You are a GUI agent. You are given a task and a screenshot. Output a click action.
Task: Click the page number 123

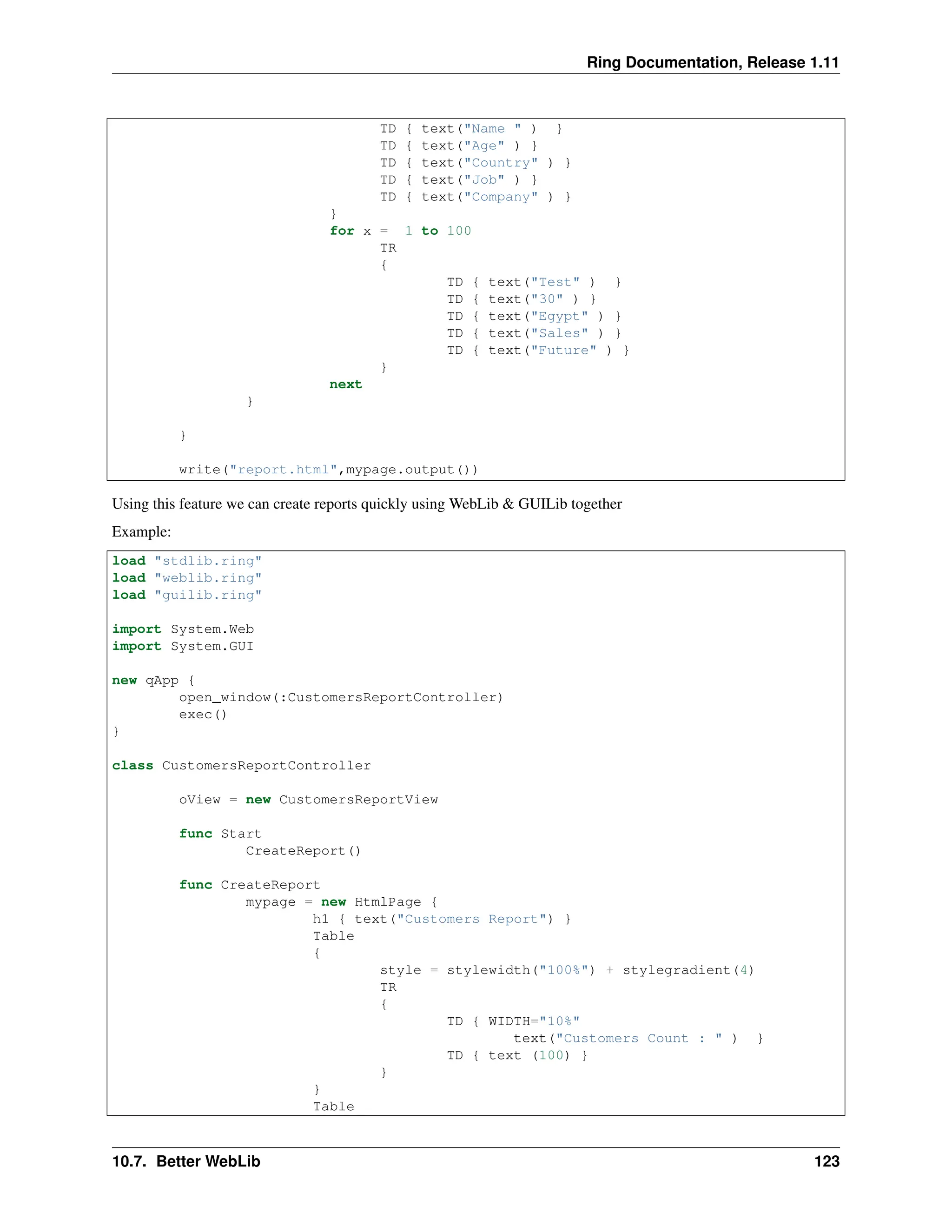[826, 1161]
